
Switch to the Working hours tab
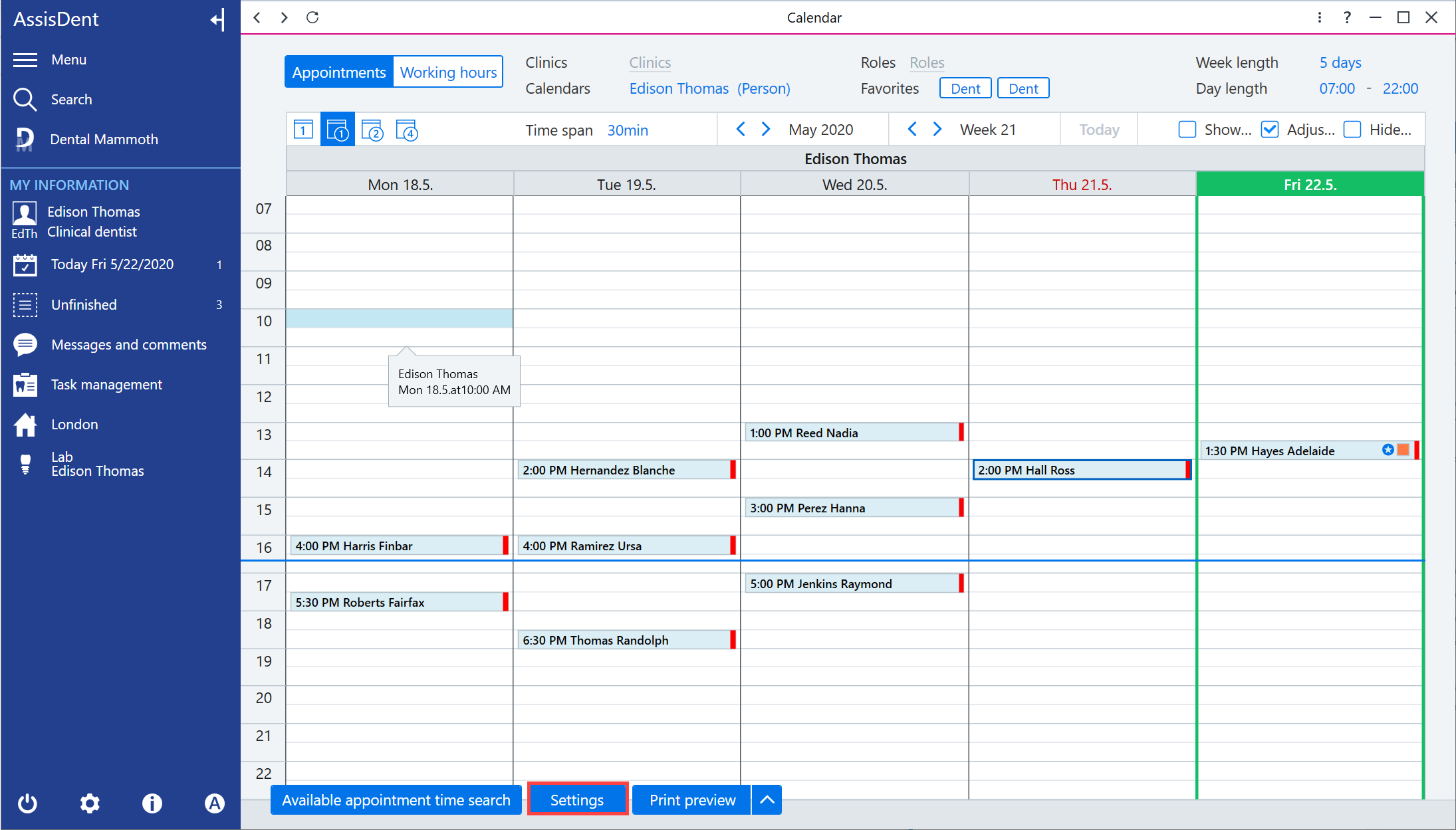[448, 72]
